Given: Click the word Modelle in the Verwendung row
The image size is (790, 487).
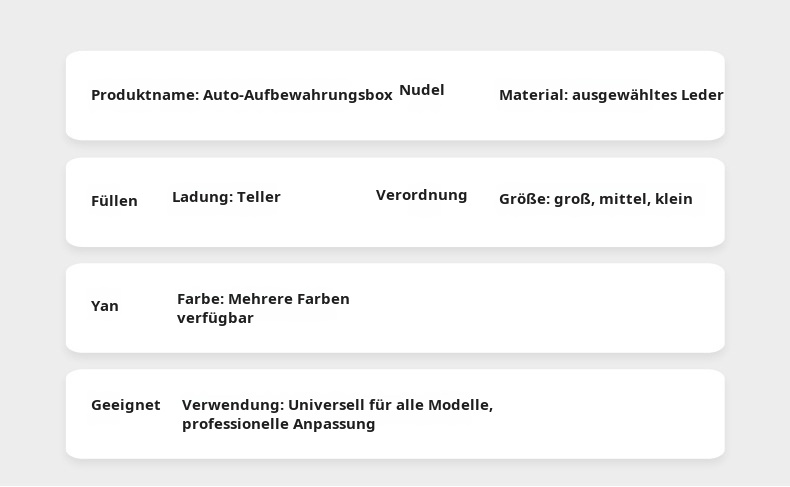Looking at the screenshot, I should pyautogui.click(x=460, y=405).
